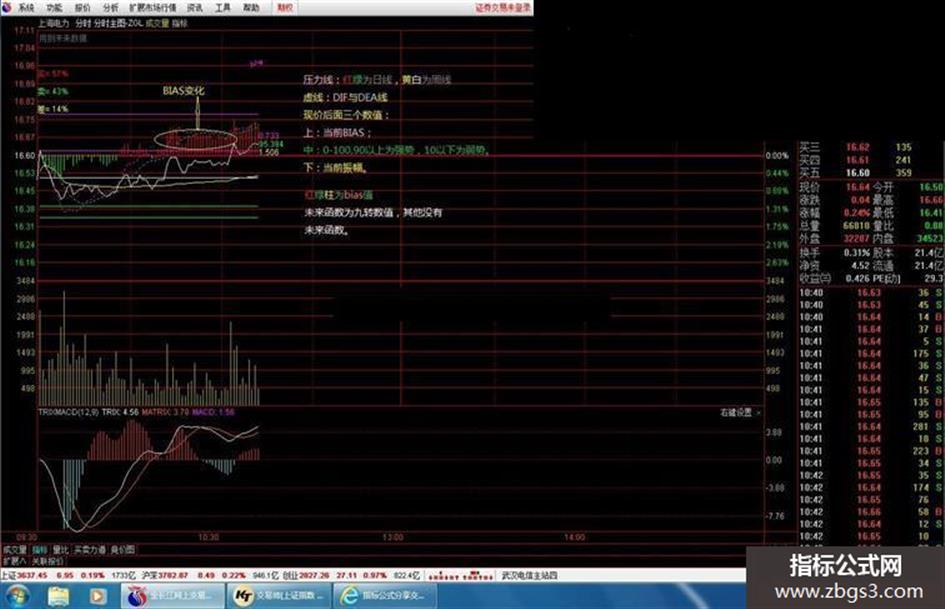The image size is (945, 609).
Task: Click the 换手 0.31% value
Action: click(x=857, y=253)
